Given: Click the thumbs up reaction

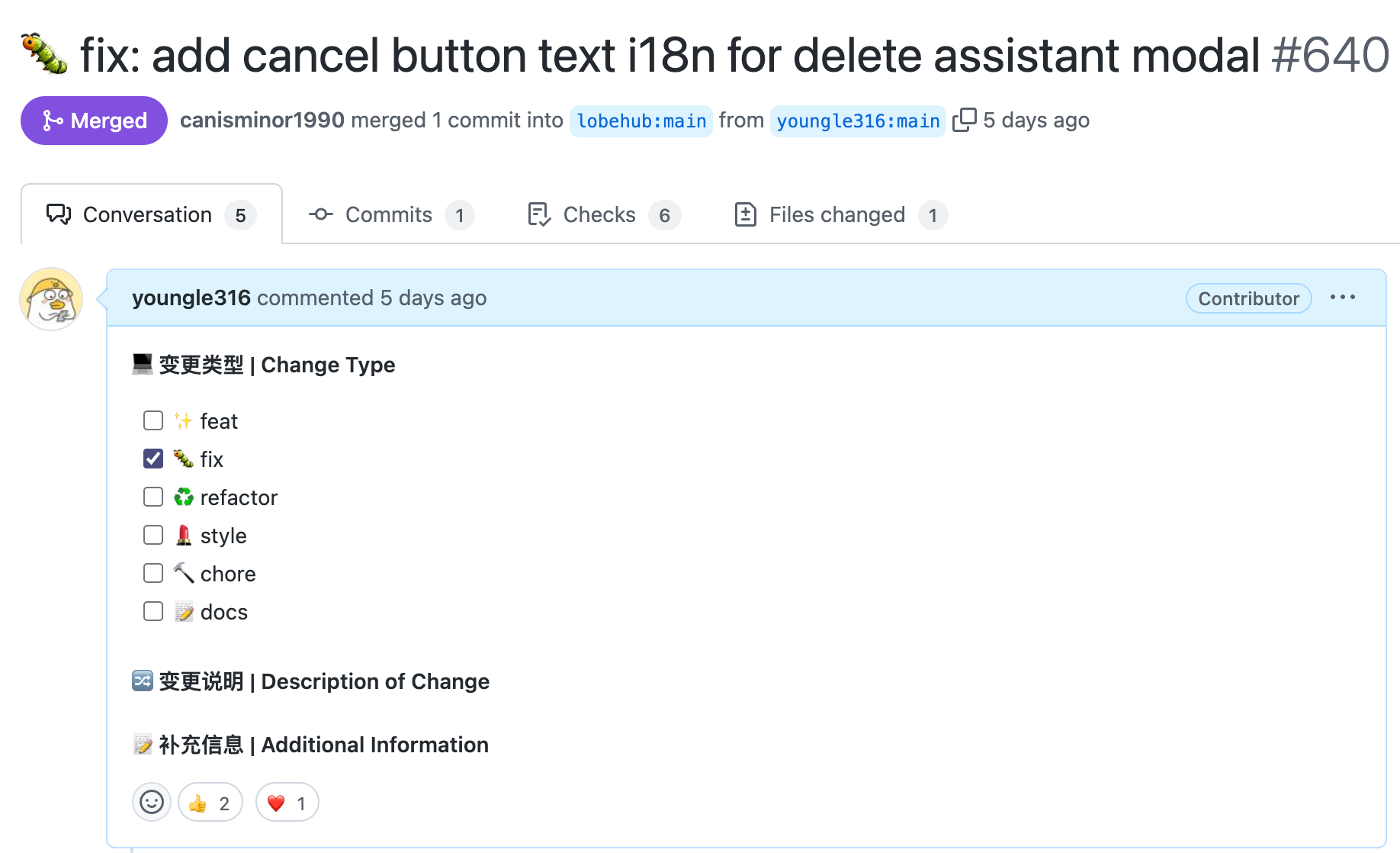Looking at the screenshot, I should point(210,803).
